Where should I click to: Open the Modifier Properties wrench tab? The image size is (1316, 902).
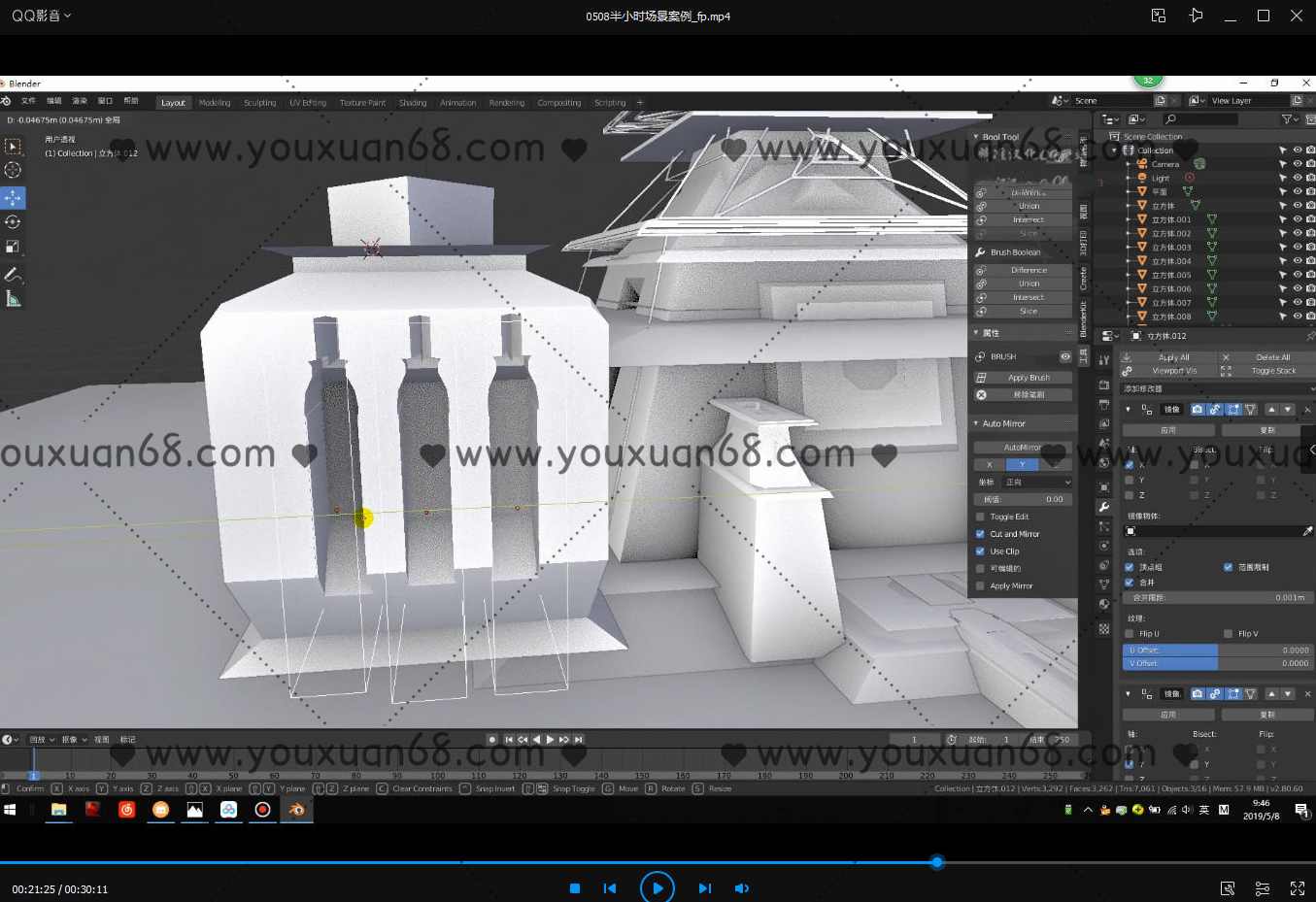pyautogui.click(x=1105, y=506)
